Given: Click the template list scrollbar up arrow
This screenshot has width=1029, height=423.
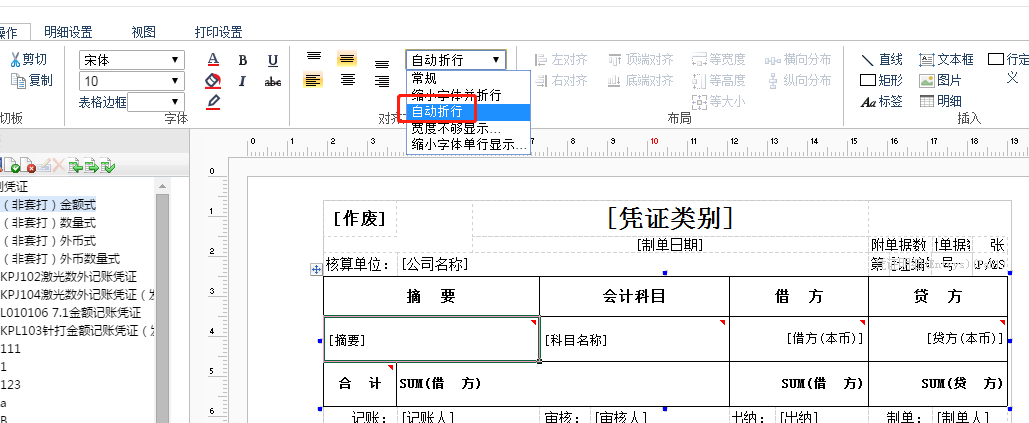Looking at the screenshot, I should [x=162, y=187].
